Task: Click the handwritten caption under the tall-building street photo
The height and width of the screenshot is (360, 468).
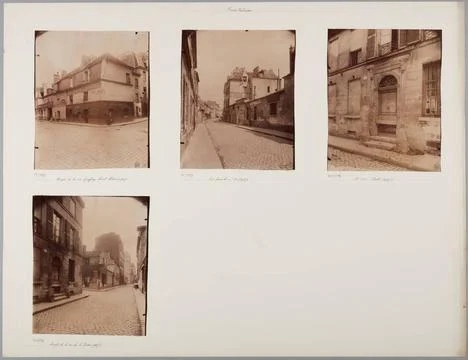Action: point(75,345)
